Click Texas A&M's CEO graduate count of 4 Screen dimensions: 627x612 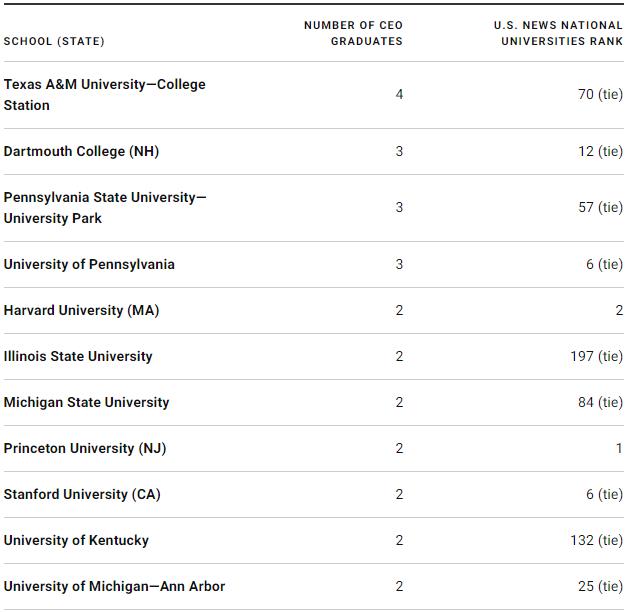point(399,95)
